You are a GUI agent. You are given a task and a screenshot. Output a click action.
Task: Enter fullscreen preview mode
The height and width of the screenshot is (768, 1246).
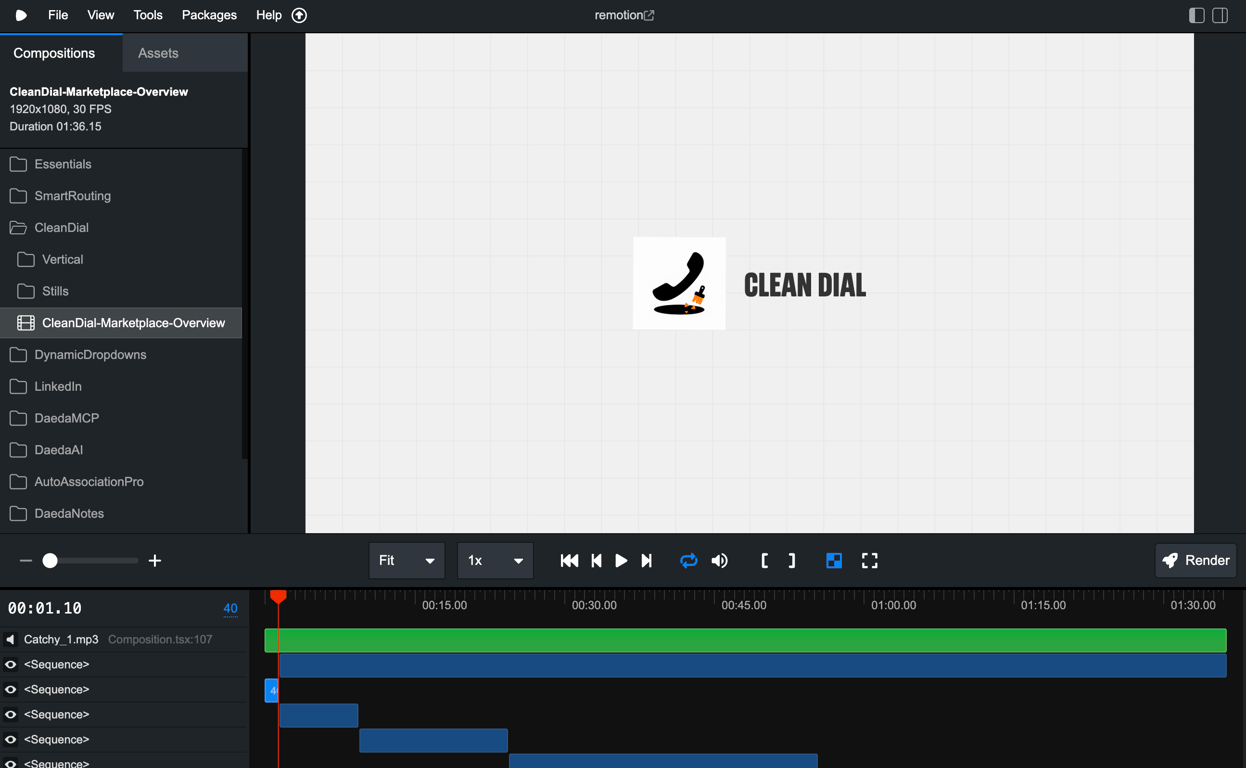point(869,560)
